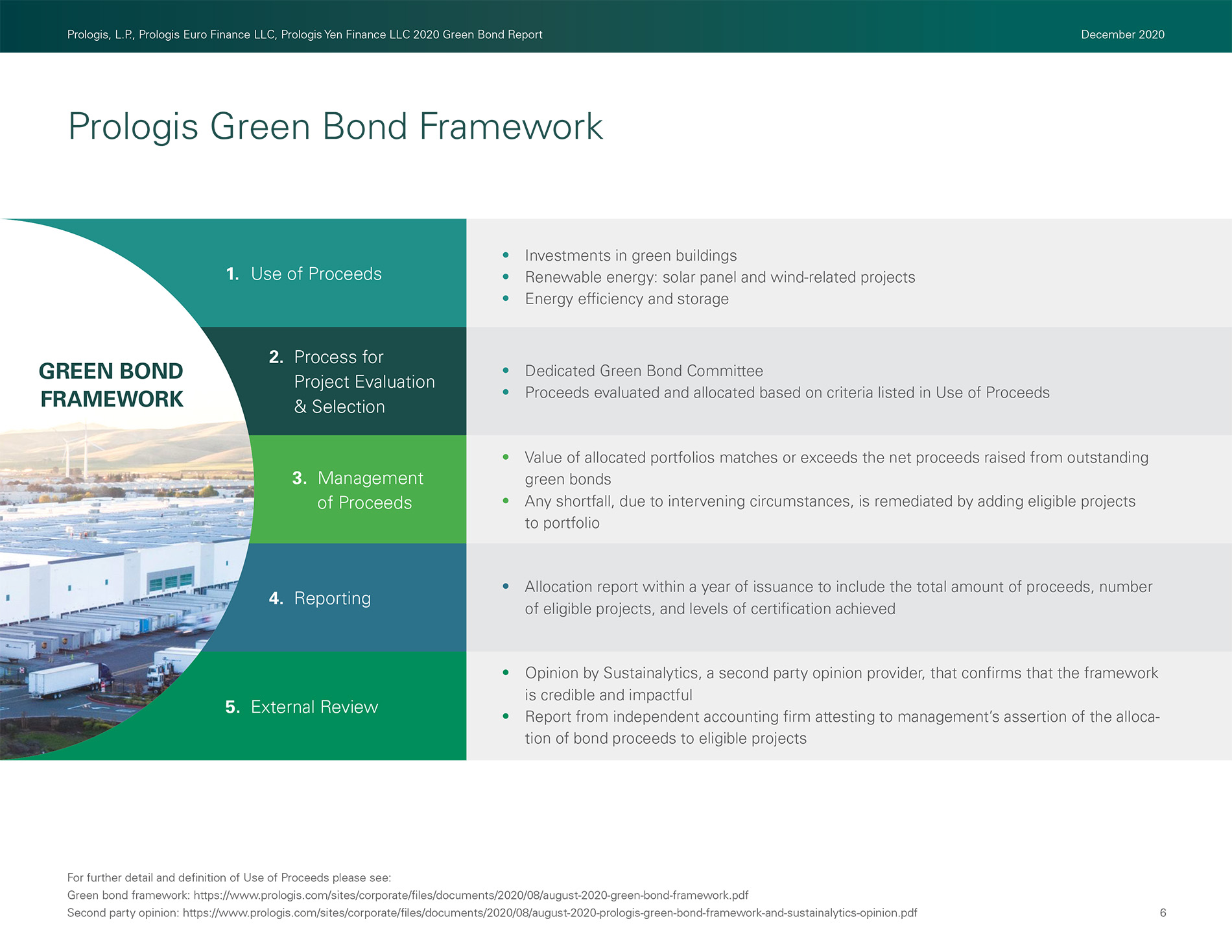The width and height of the screenshot is (1232, 952).
Task: Click the 'Renewable energy' solar and wind bullet
Action: [x=720, y=277]
